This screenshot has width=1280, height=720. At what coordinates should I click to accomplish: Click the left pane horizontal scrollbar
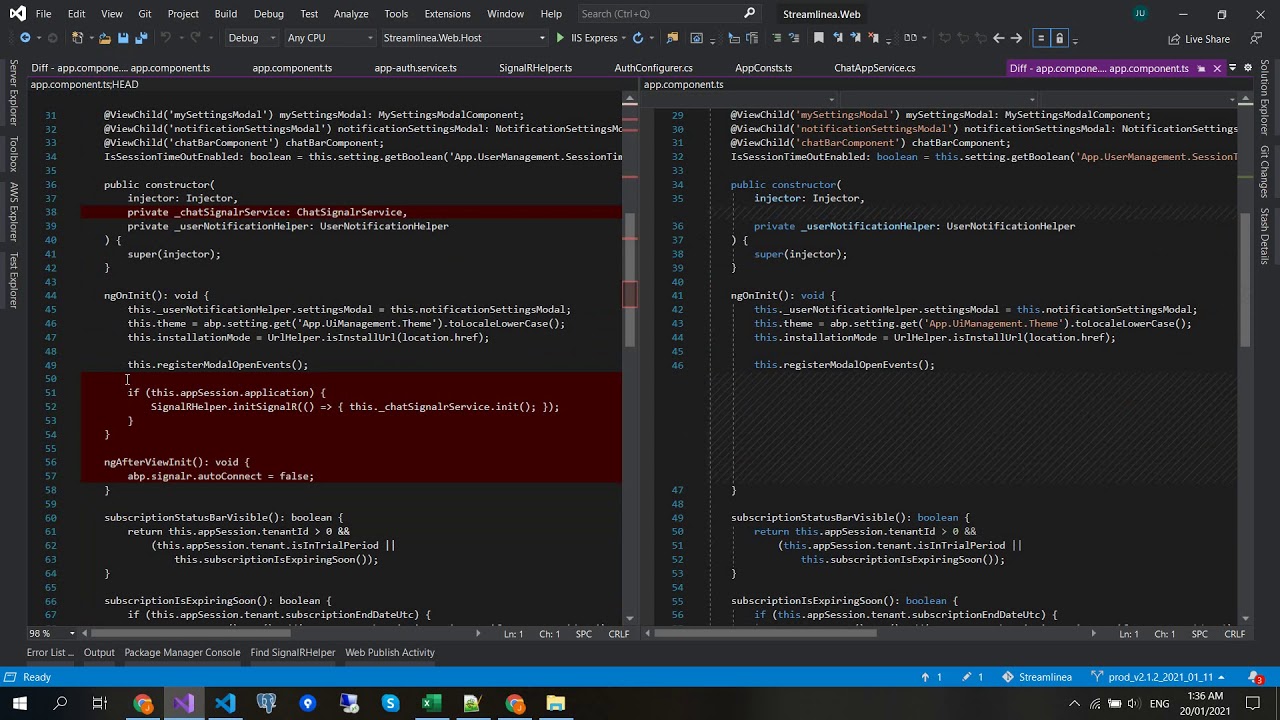point(280,634)
